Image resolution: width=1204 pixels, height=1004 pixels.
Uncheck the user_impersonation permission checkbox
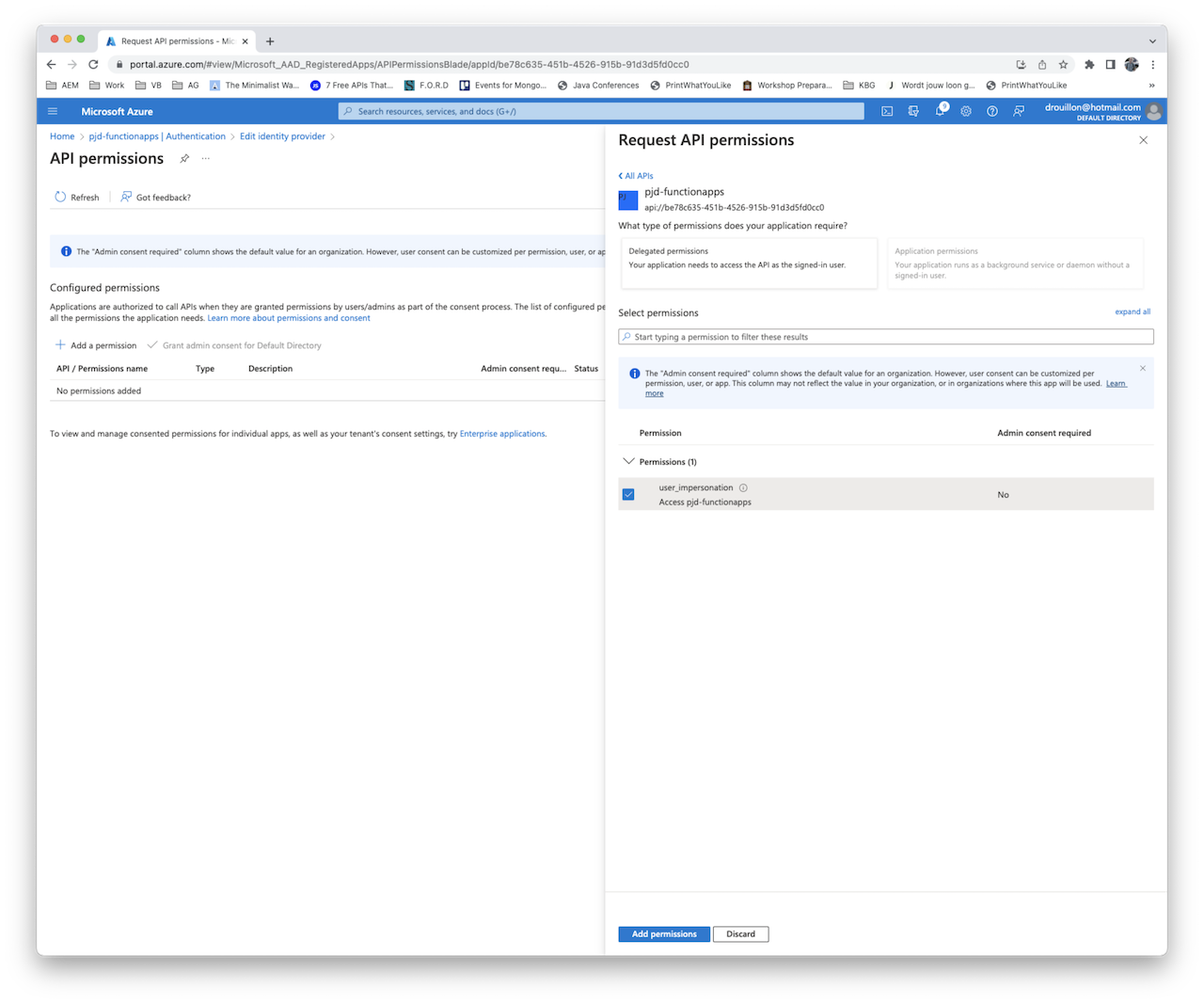pos(628,494)
